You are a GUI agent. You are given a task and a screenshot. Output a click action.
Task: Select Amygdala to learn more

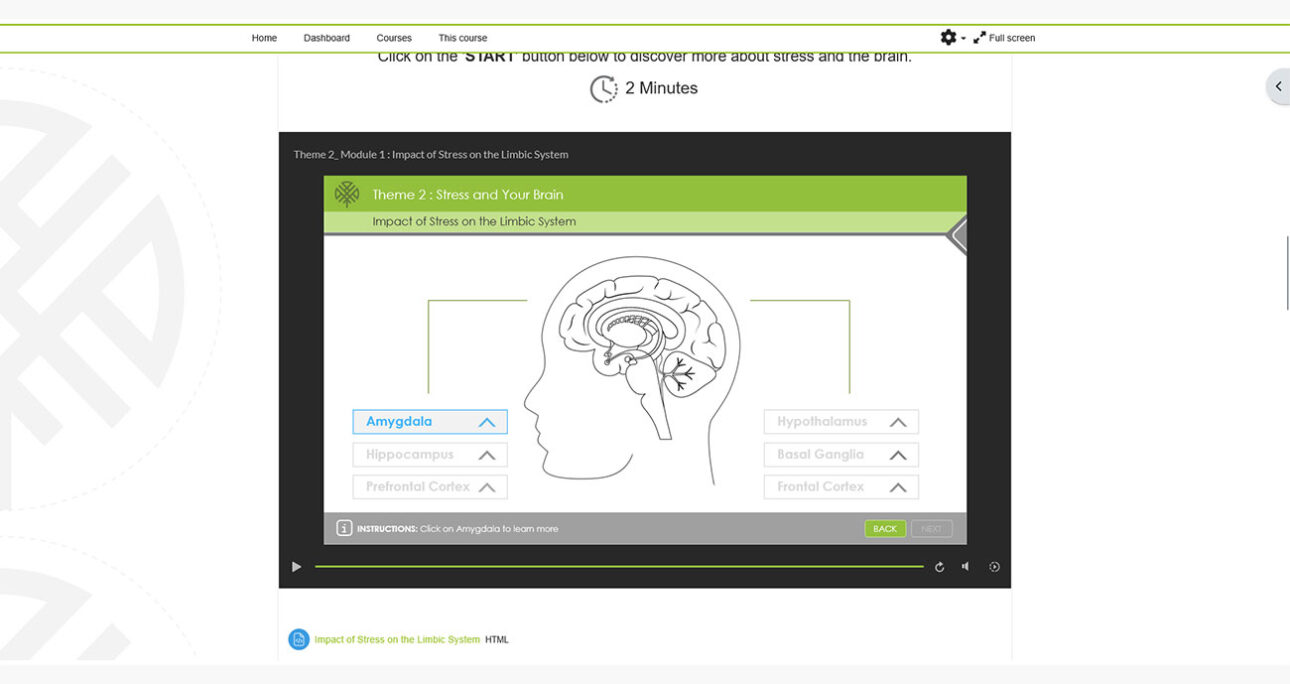coord(430,421)
